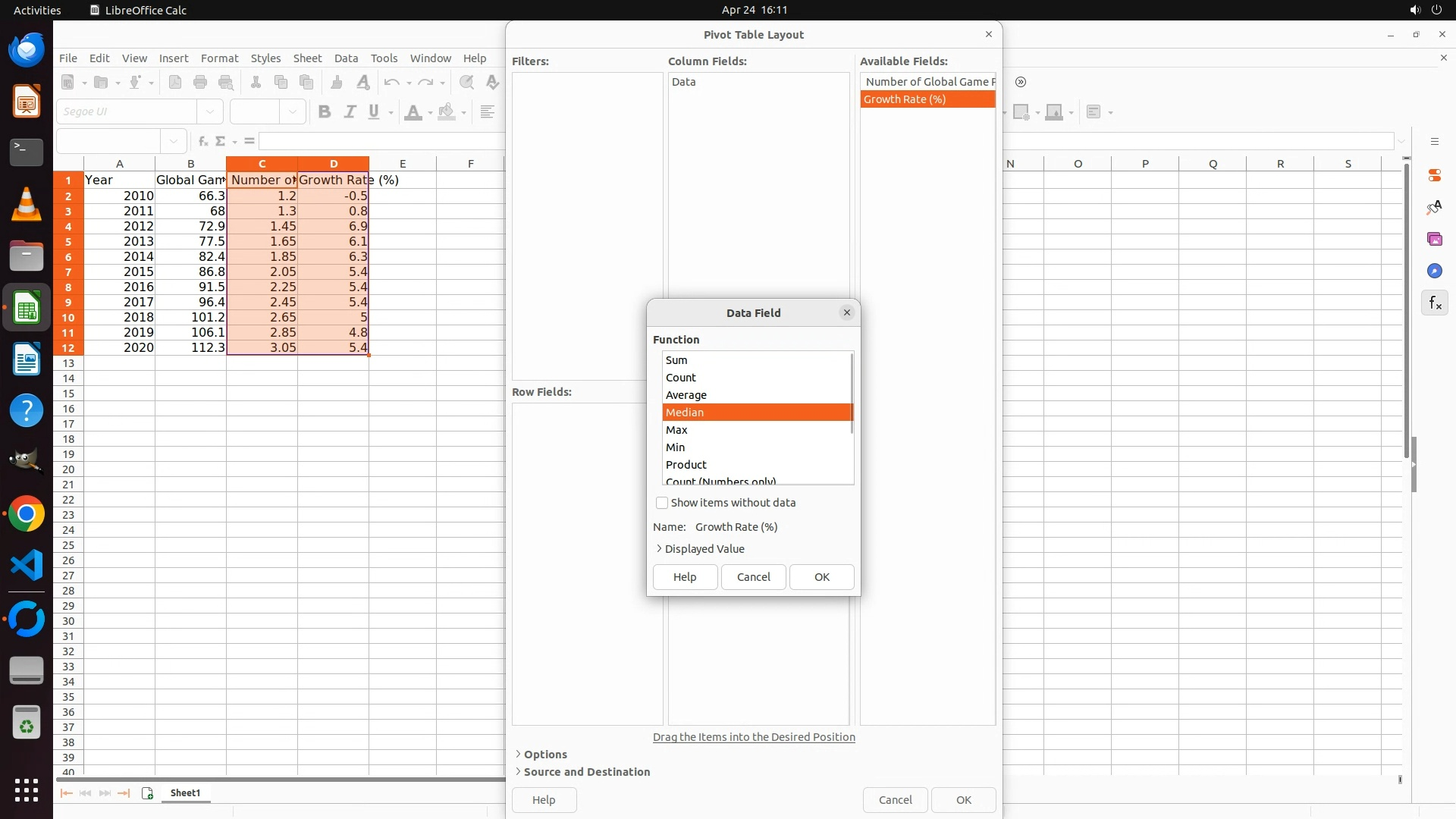
Task: Open the sidebar Gallery icon
Action: click(x=1434, y=240)
